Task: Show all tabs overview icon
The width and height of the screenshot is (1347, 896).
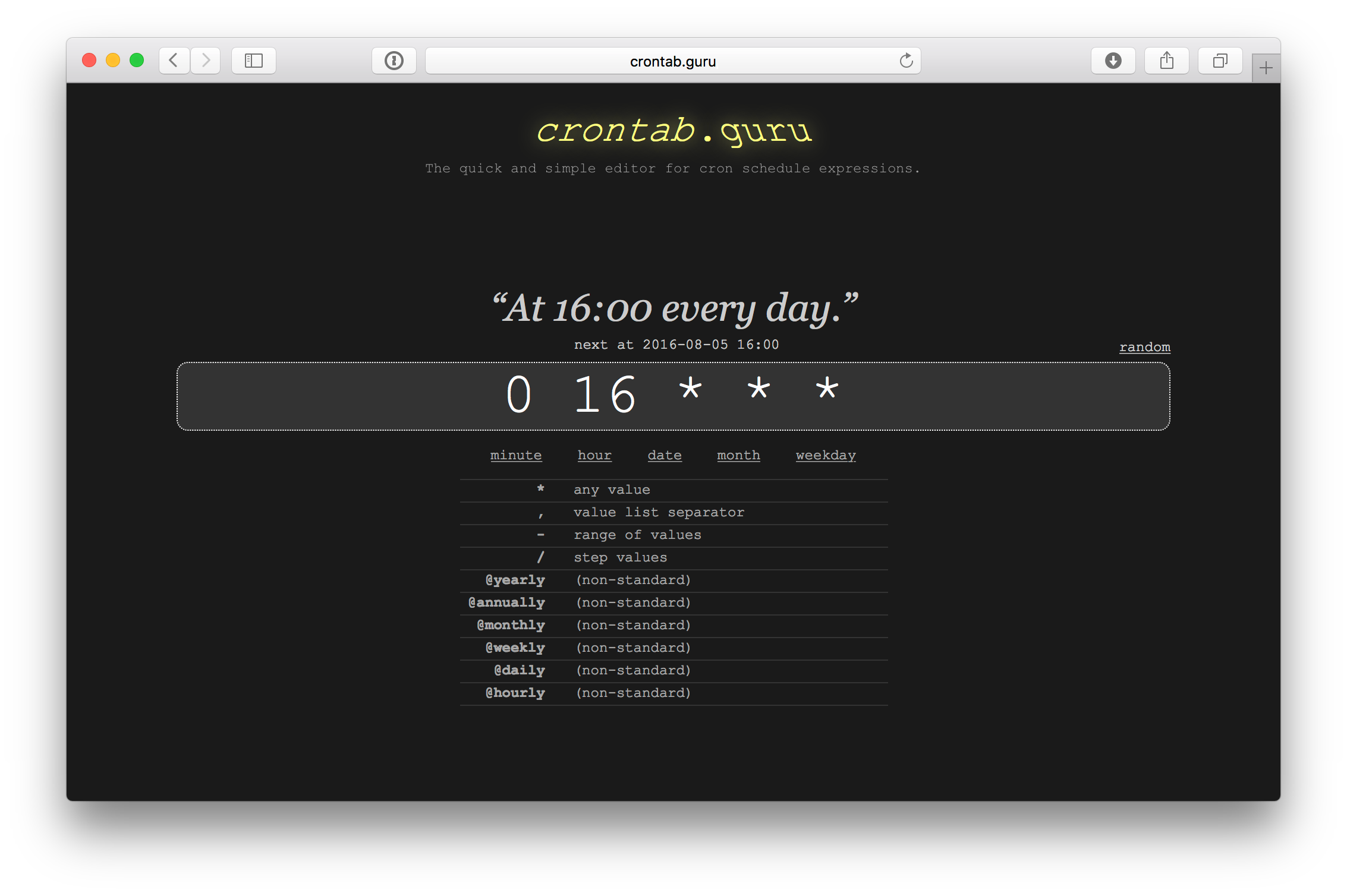Action: coord(1220,61)
